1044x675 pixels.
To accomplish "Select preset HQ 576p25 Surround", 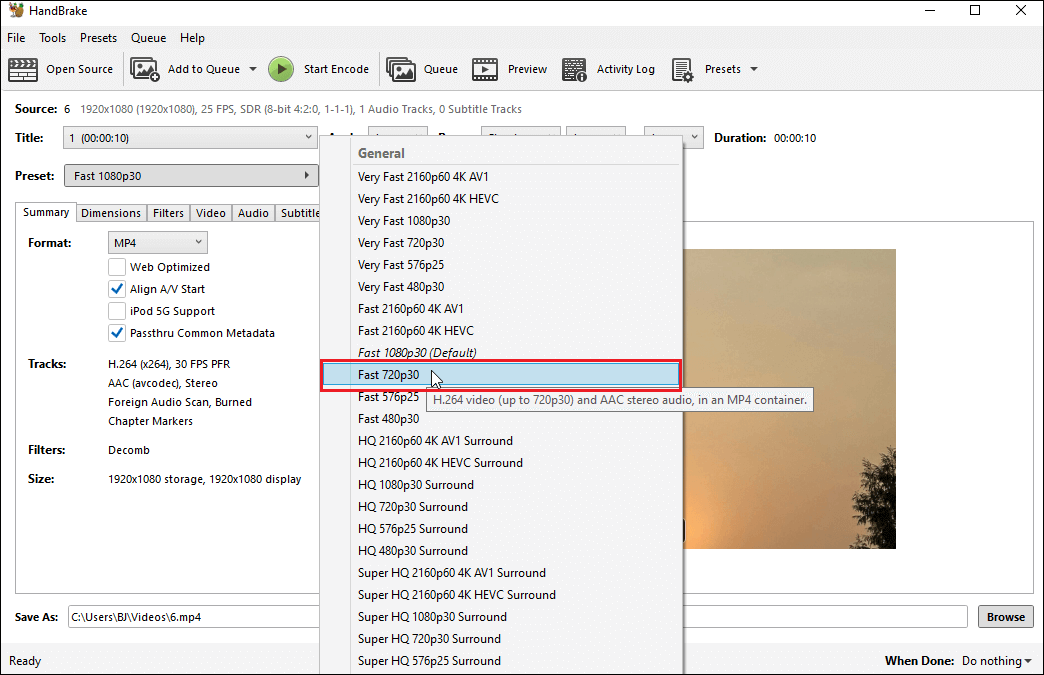I will pyautogui.click(x=501, y=529).
